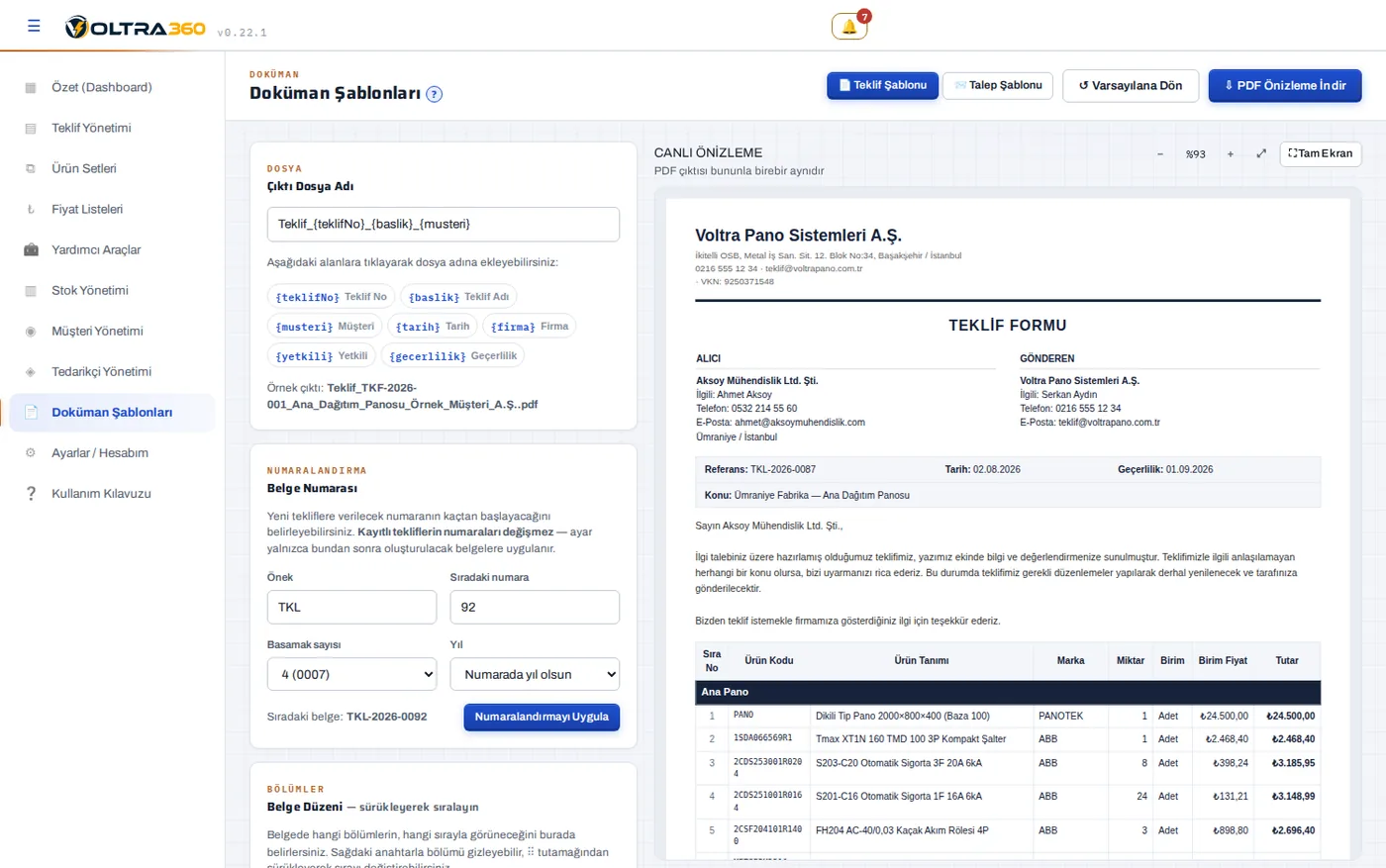Viewport: 1386px width, 868px height.
Task: Zoom in the live preview
Action: 1231,154
